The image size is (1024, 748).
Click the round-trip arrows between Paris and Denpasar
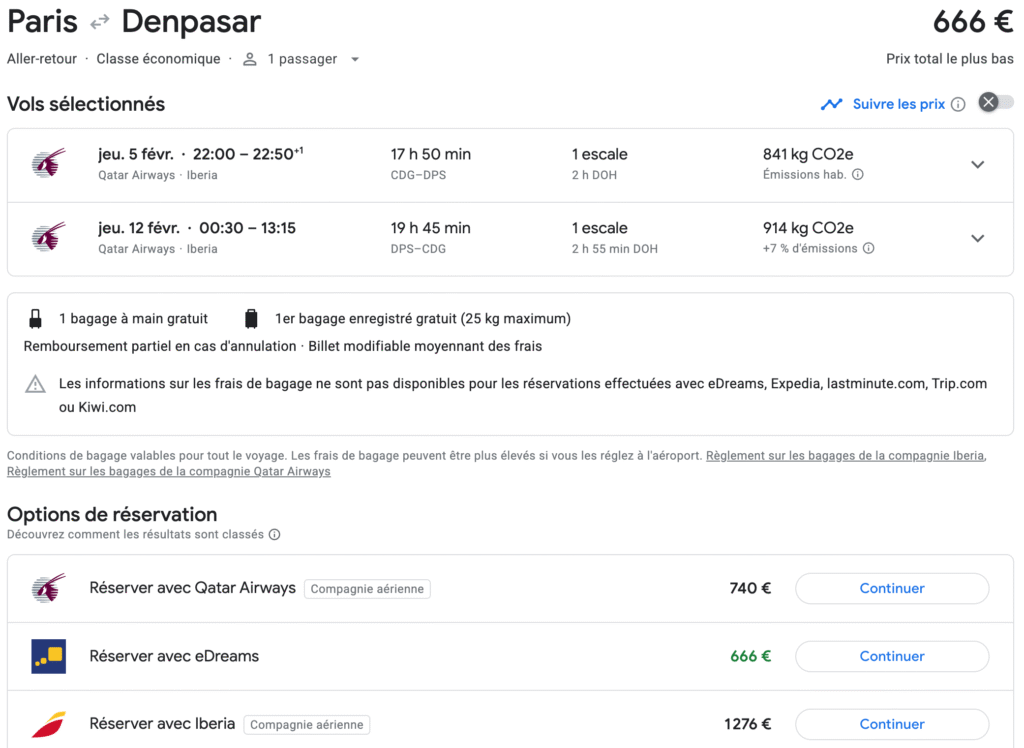(x=100, y=23)
